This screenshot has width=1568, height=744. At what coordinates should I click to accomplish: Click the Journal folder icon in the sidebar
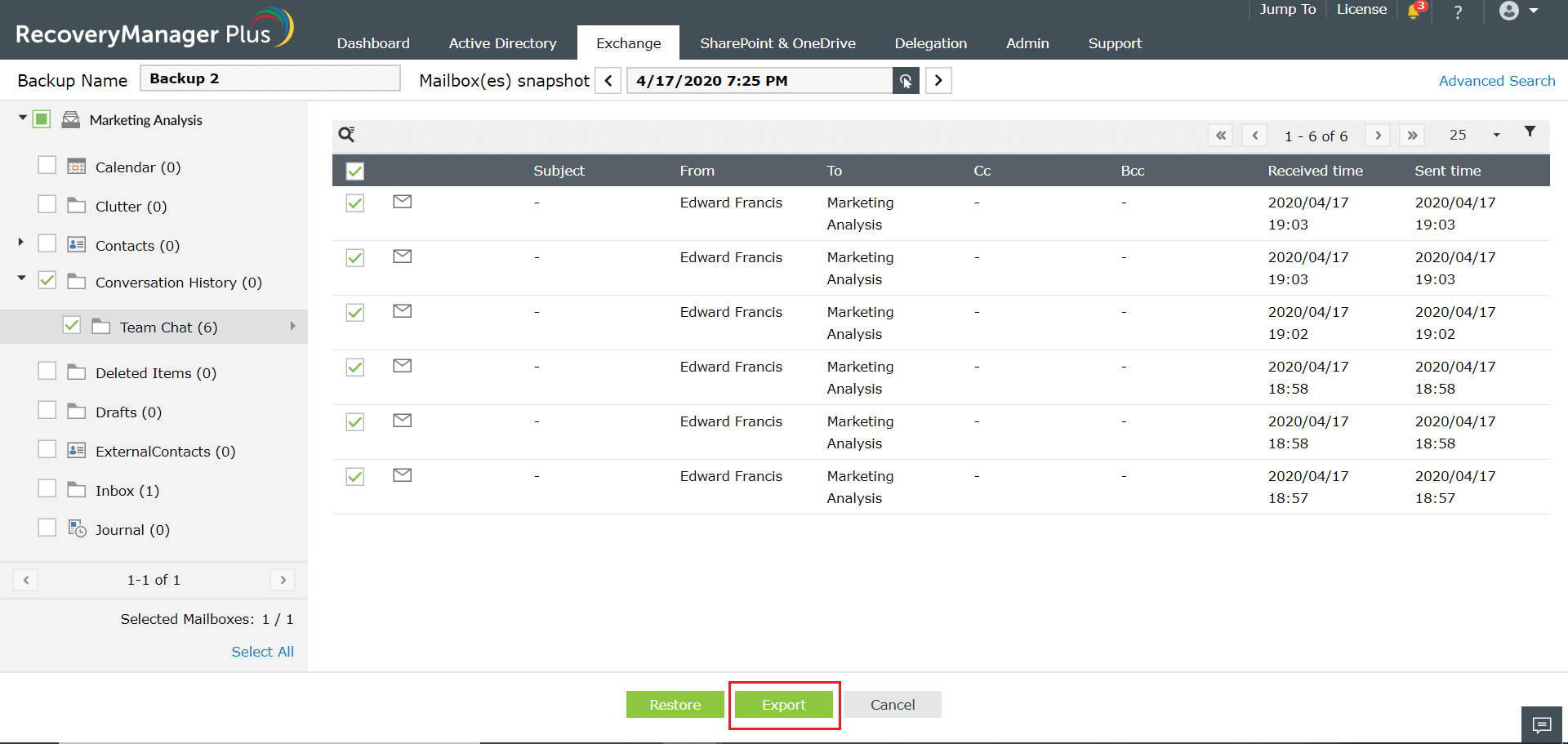click(x=77, y=528)
